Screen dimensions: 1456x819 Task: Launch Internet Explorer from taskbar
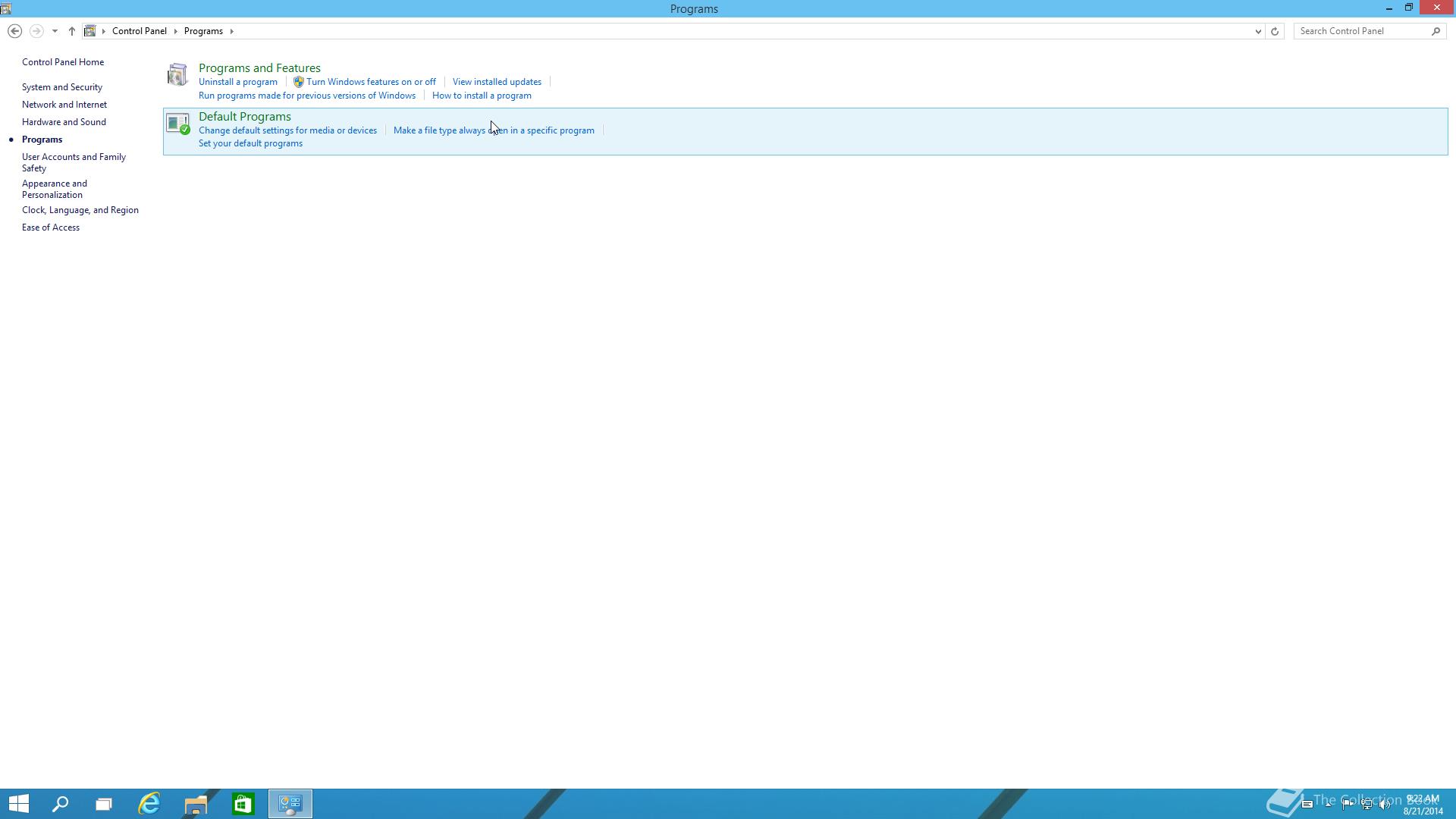pyautogui.click(x=149, y=804)
